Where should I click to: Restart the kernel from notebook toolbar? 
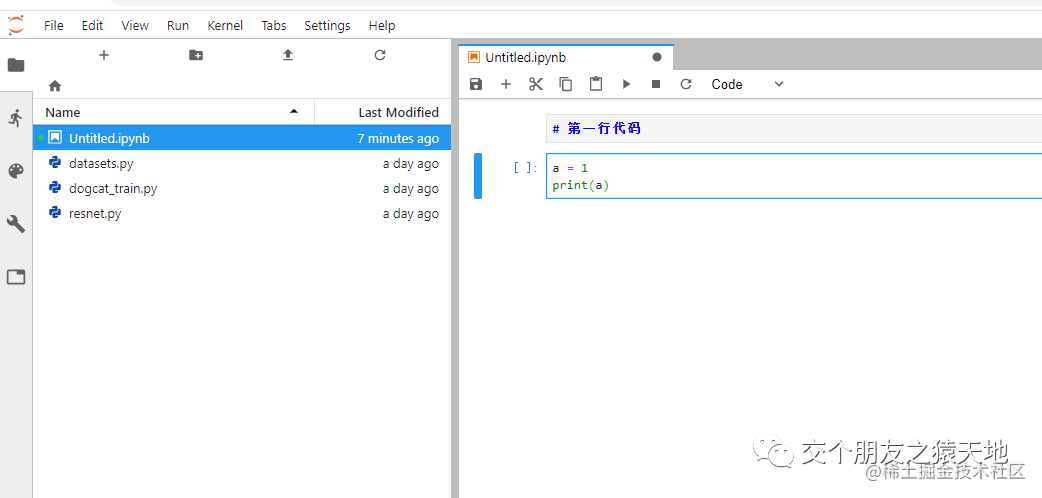coord(686,84)
